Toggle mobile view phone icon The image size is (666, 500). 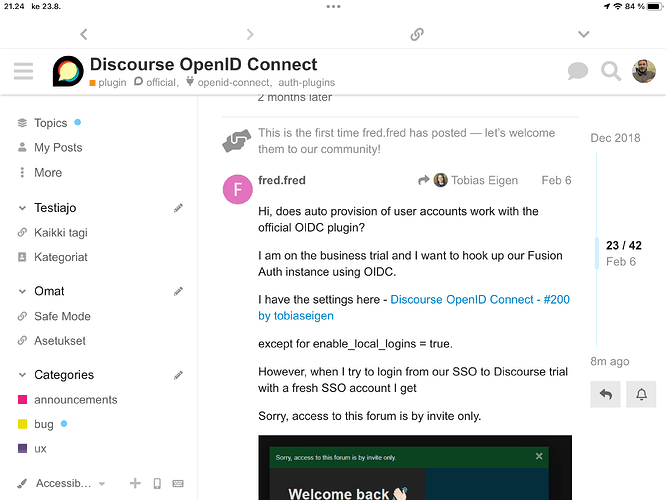click(x=157, y=483)
